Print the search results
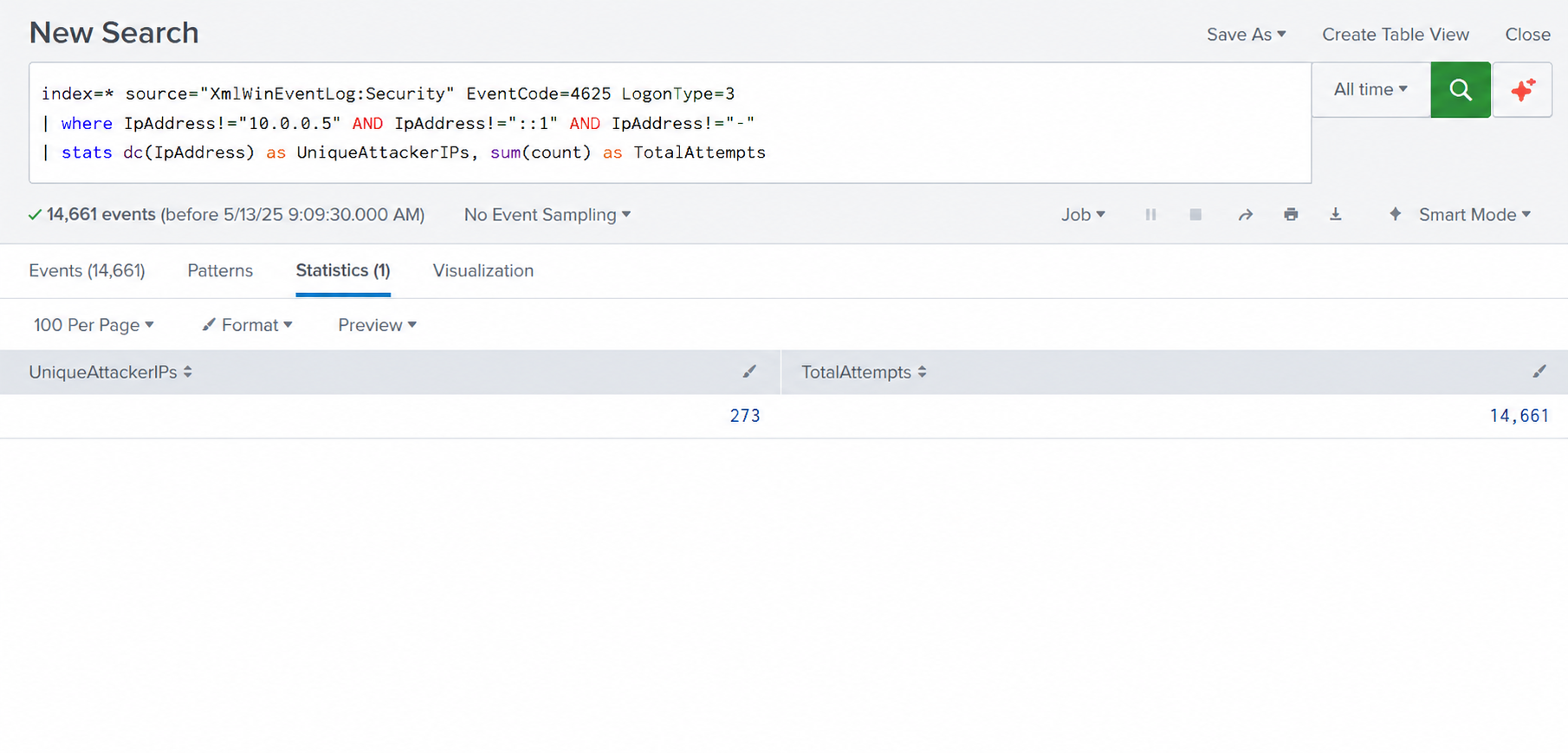The width and height of the screenshot is (1568, 753). 1291,215
